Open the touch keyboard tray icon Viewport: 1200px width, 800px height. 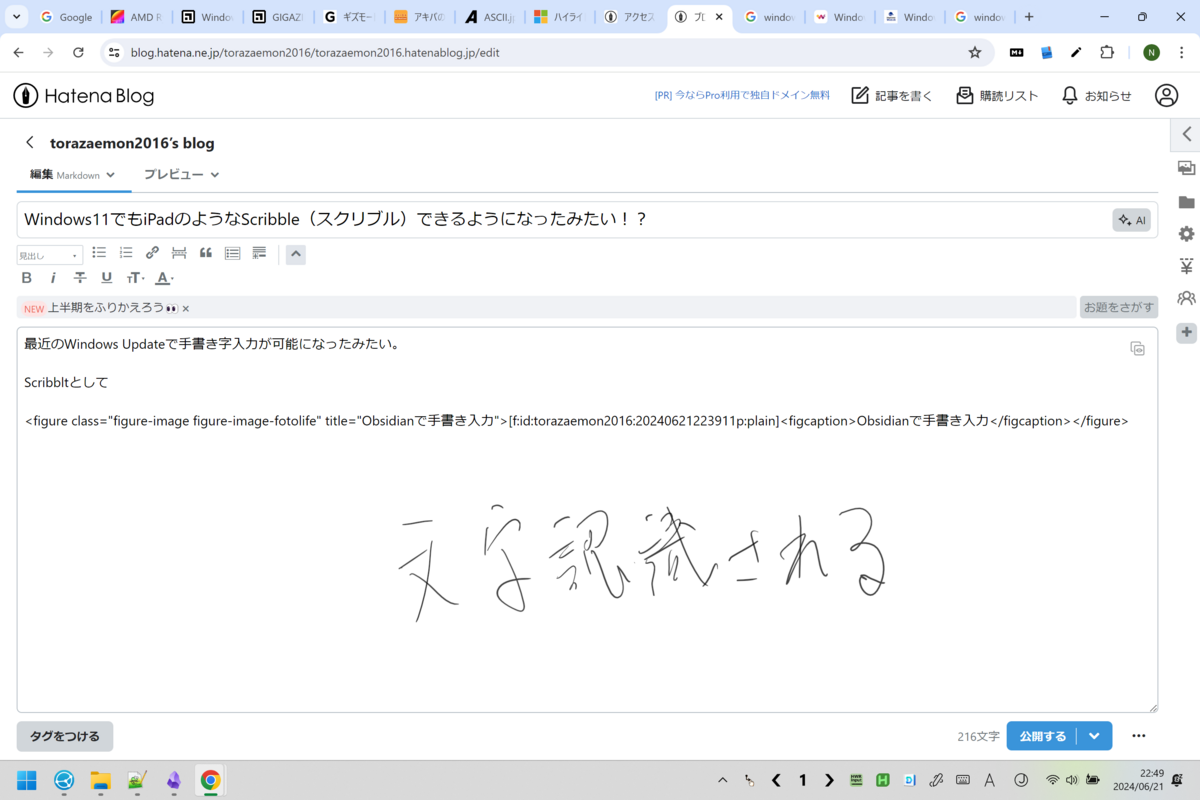point(963,780)
